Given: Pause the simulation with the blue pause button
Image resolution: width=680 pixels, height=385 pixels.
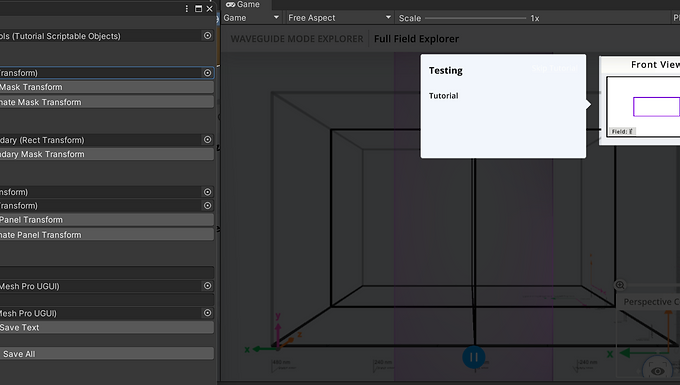Looking at the screenshot, I should (x=474, y=357).
